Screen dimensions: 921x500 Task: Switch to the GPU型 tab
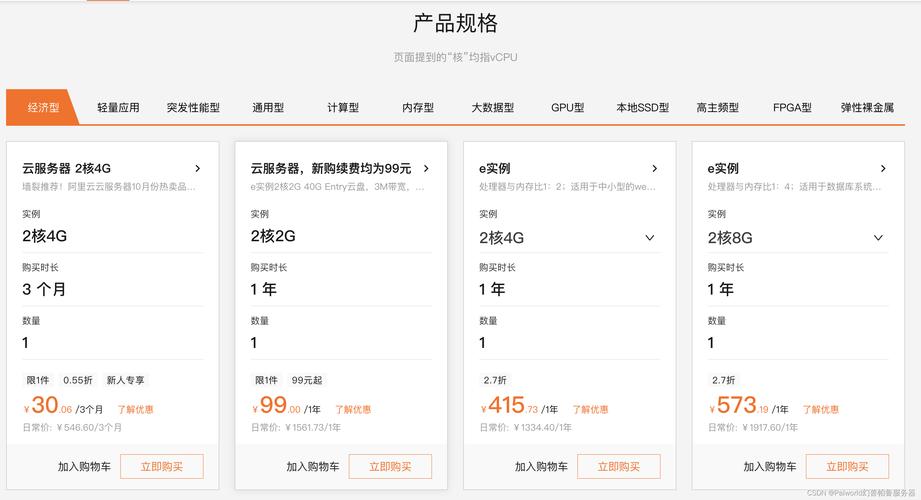[567, 108]
